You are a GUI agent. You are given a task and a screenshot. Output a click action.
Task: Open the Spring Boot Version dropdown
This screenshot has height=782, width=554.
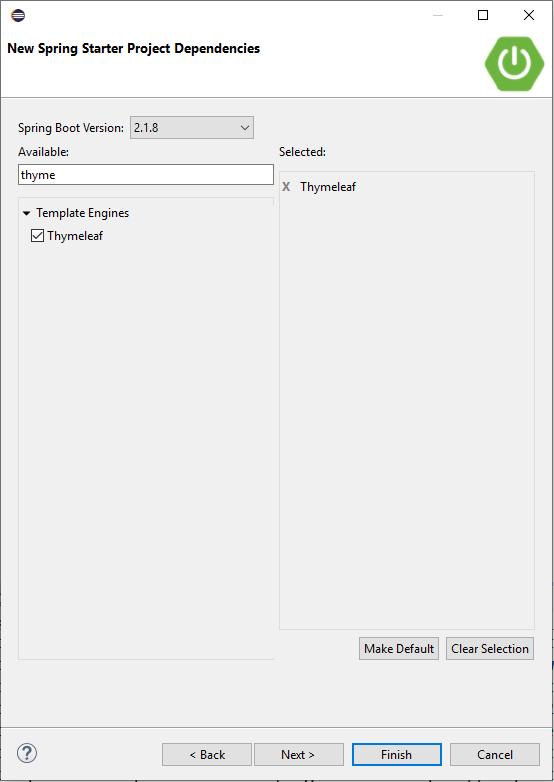tap(192, 128)
